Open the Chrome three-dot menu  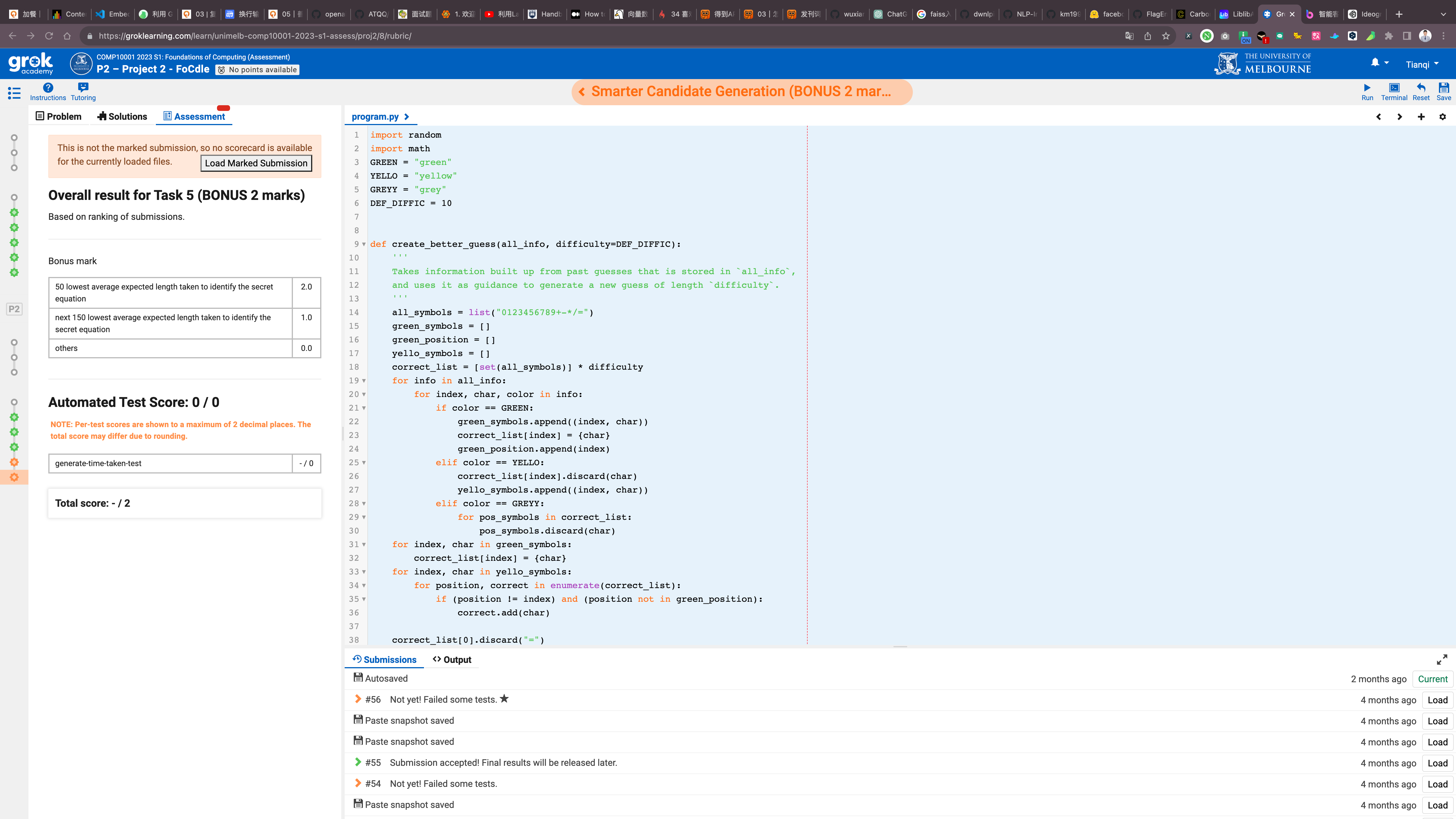pos(1443,36)
